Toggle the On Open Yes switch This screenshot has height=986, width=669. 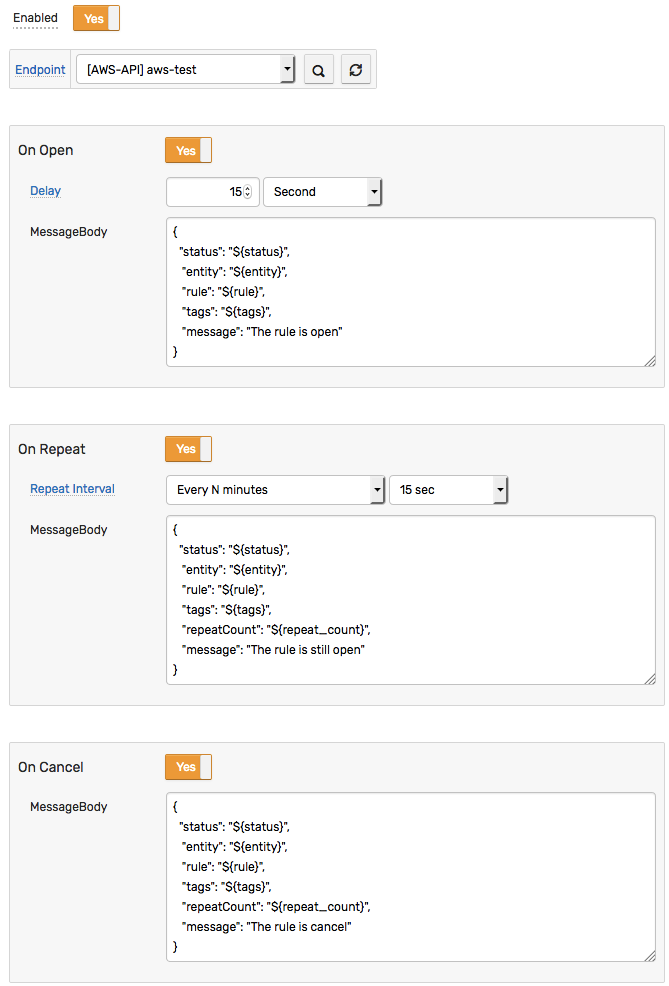click(189, 150)
